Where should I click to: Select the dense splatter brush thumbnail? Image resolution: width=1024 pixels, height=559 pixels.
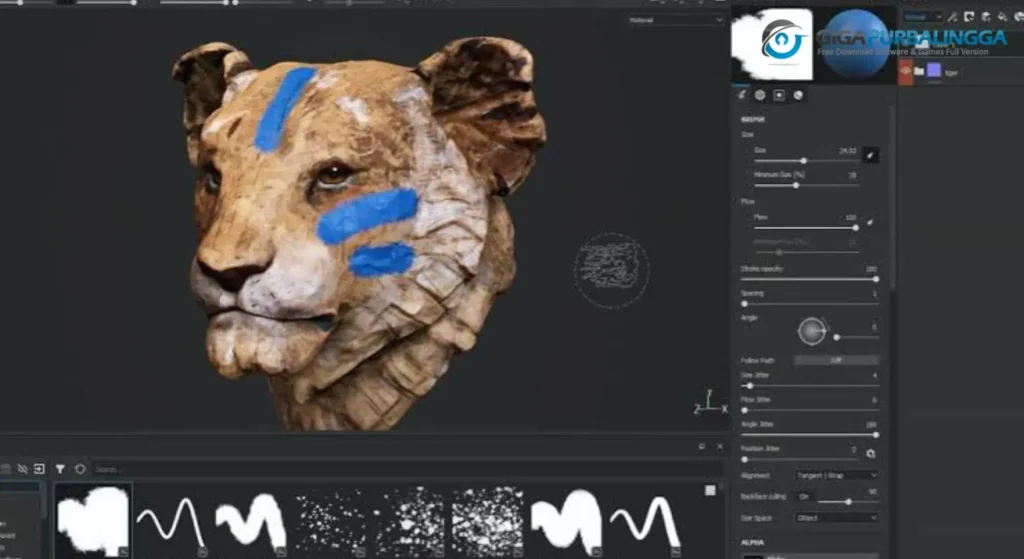pyautogui.click(x=487, y=520)
